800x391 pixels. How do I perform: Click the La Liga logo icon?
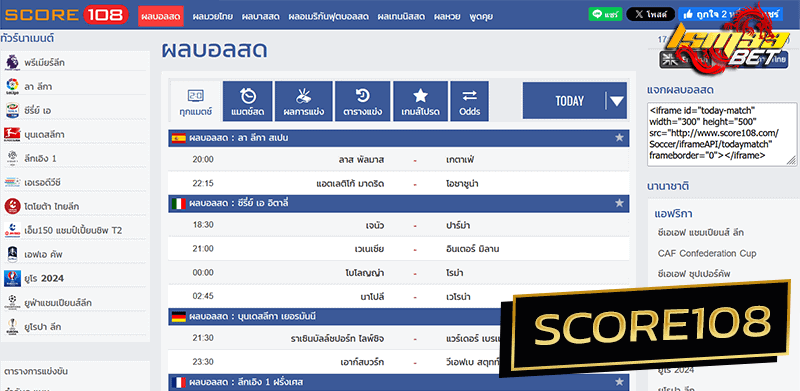point(12,86)
